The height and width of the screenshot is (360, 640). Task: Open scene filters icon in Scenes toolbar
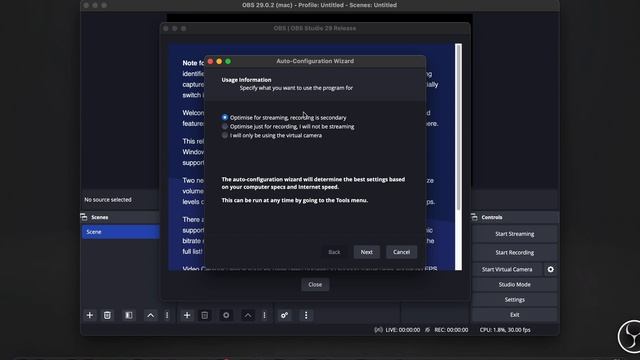(x=129, y=315)
